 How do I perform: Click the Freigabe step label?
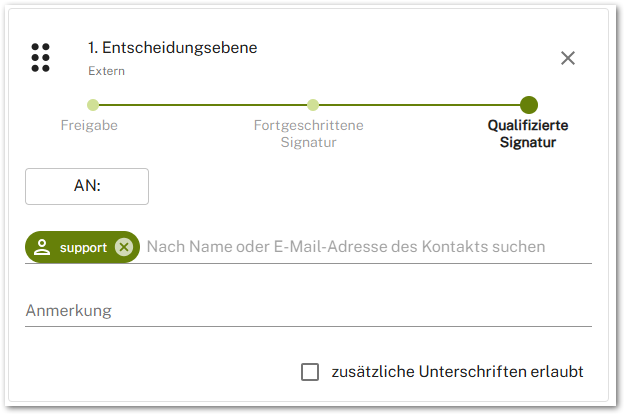pyautogui.click(x=90, y=126)
